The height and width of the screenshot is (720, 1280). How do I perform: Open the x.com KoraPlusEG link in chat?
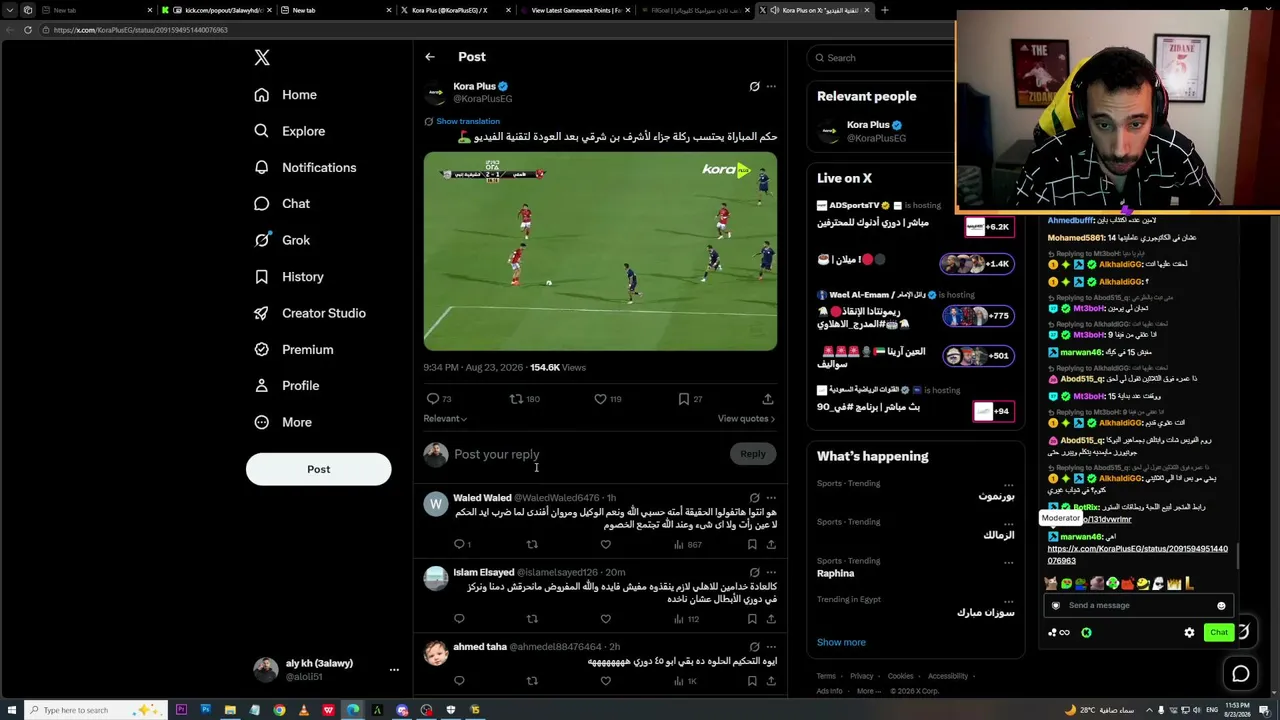pos(1138,555)
